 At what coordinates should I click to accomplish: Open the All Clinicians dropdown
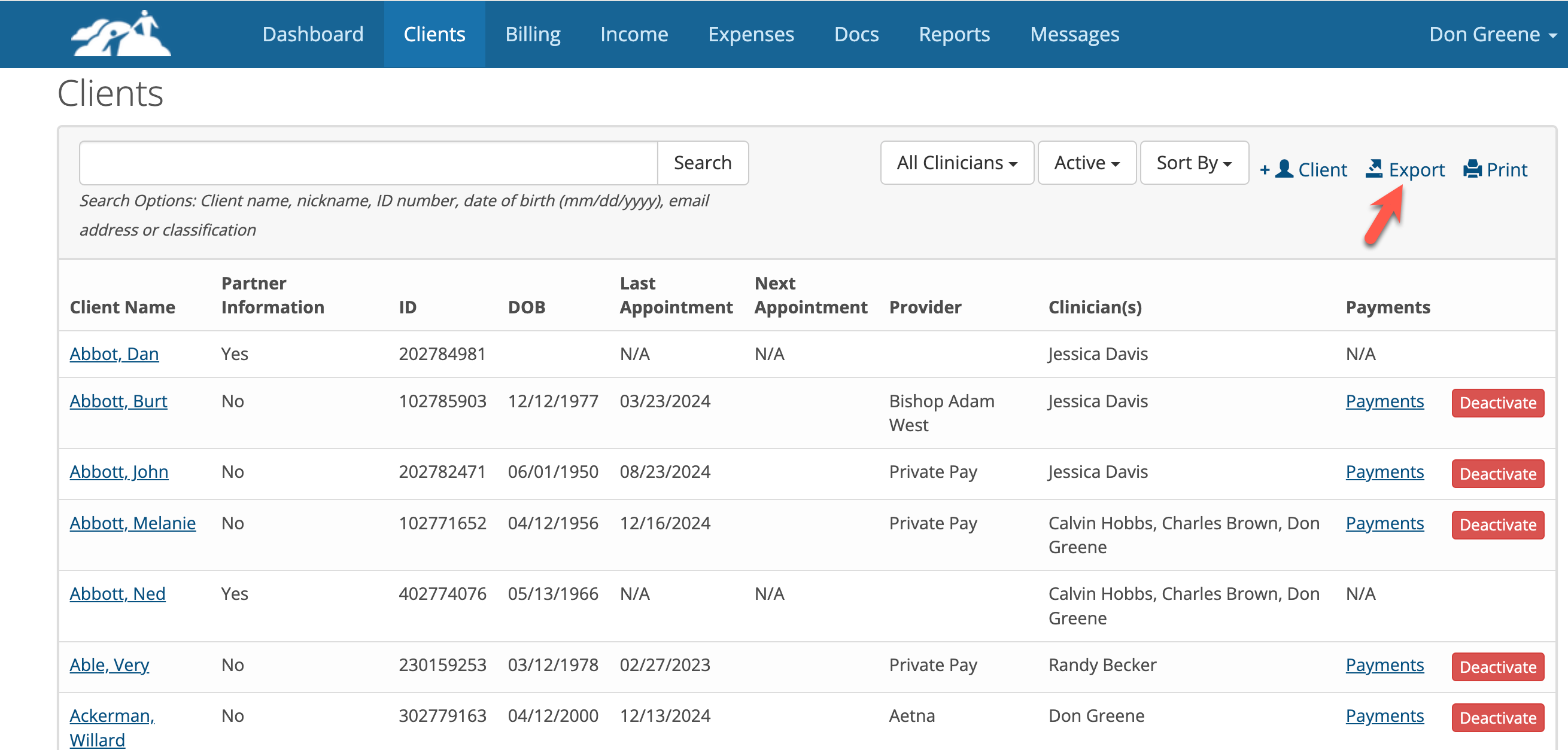click(956, 163)
